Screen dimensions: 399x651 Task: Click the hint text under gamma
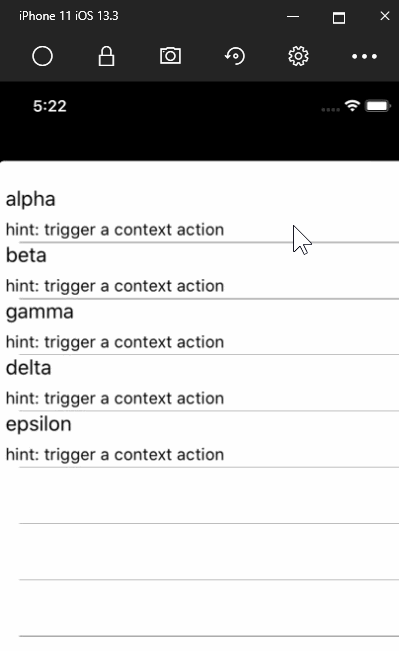pos(115,342)
